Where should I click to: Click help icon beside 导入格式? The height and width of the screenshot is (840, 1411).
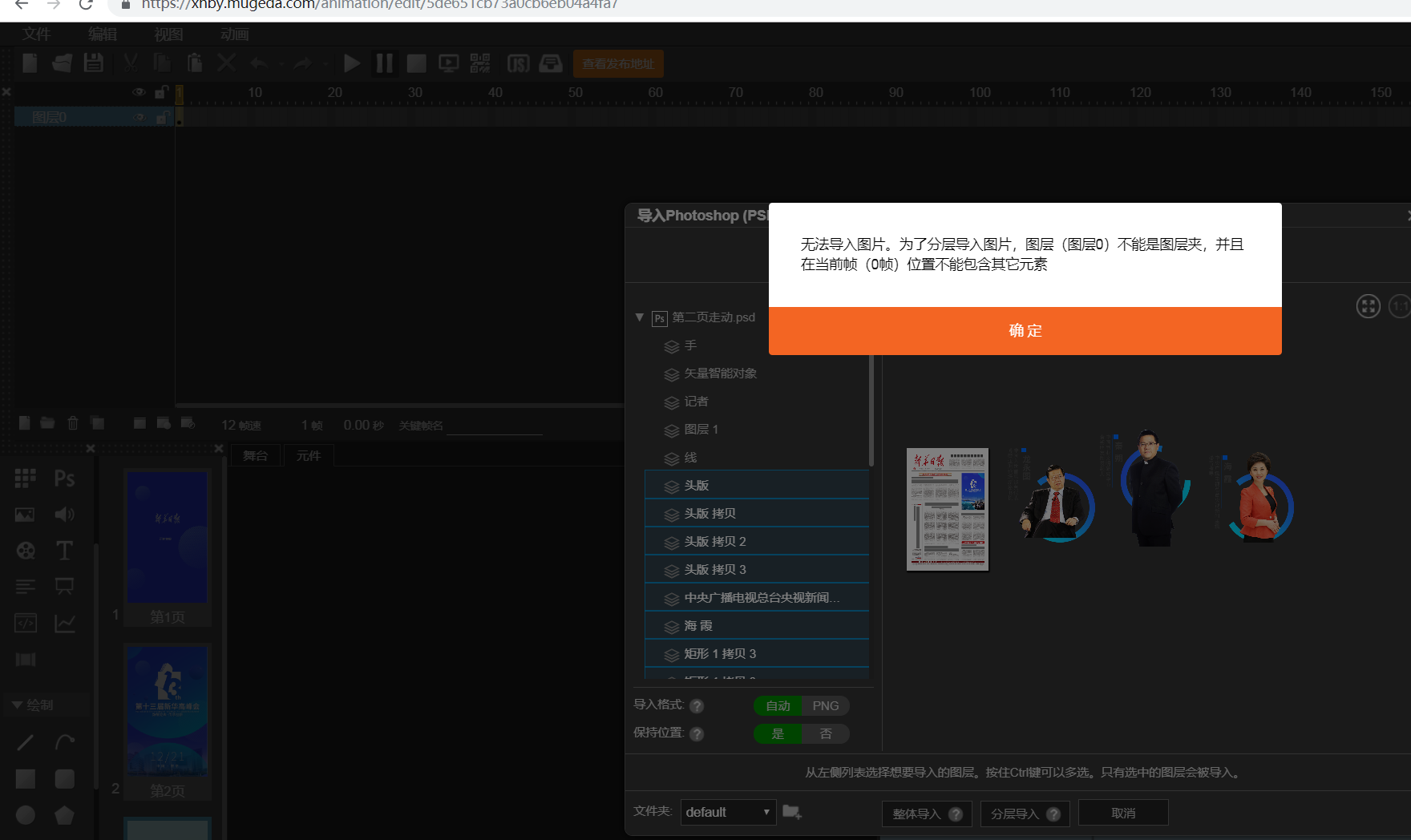tap(697, 705)
